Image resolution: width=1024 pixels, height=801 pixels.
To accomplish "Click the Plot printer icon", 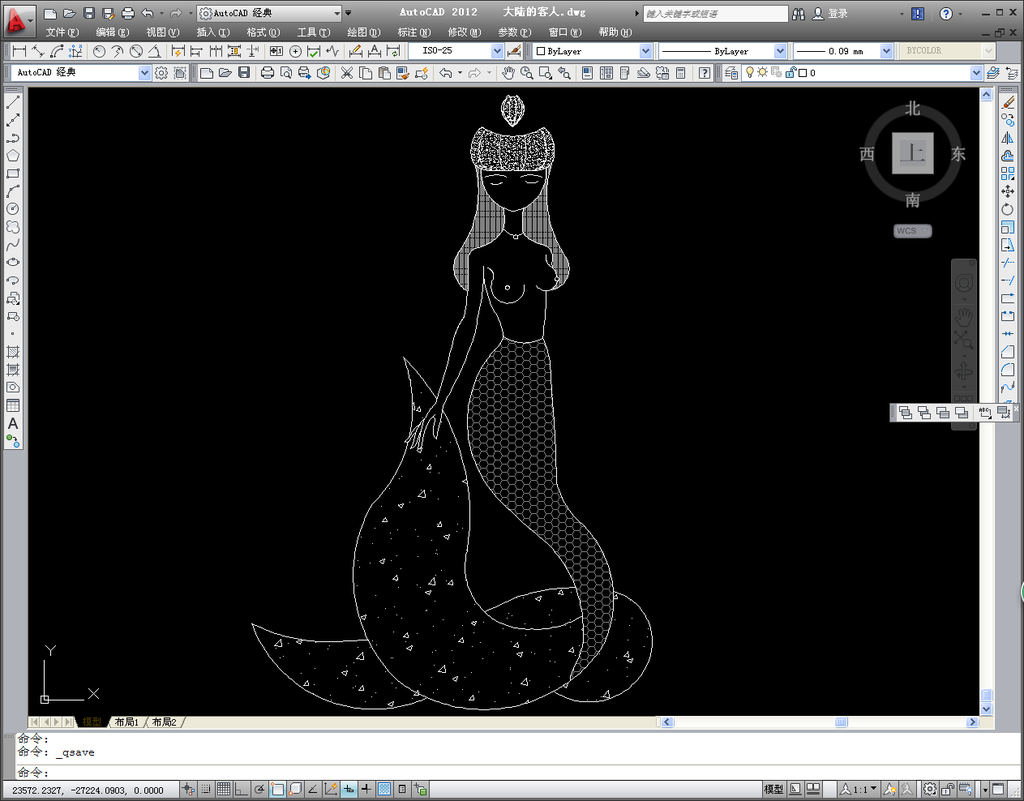I will [267, 73].
